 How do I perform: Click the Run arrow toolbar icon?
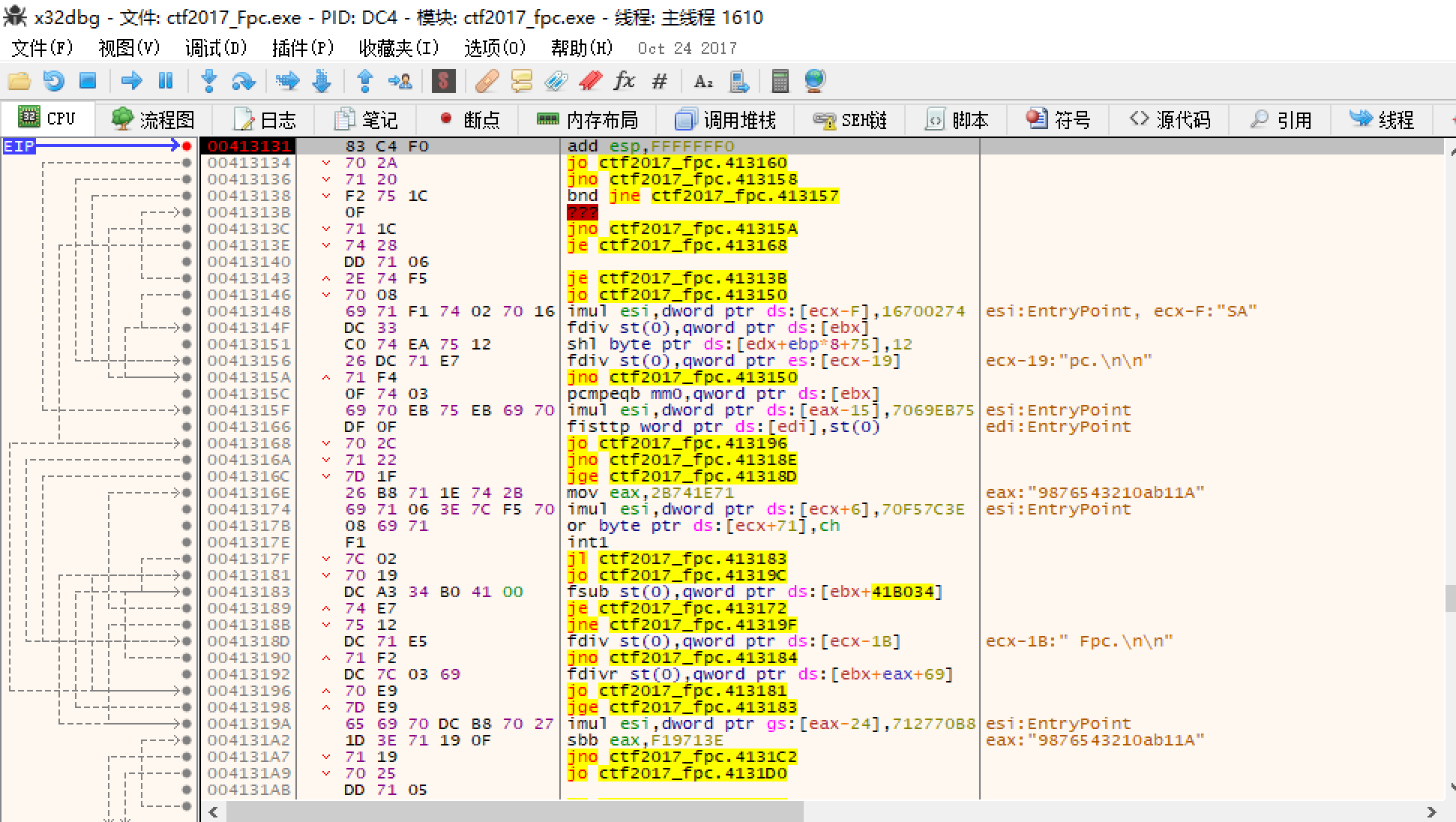(x=132, y=81)
